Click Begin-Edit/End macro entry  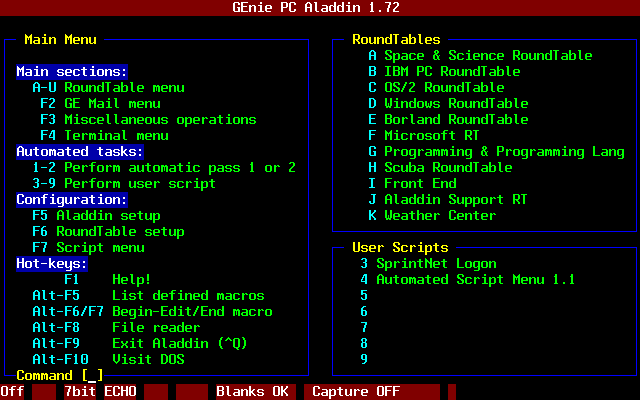pos(152,311)
